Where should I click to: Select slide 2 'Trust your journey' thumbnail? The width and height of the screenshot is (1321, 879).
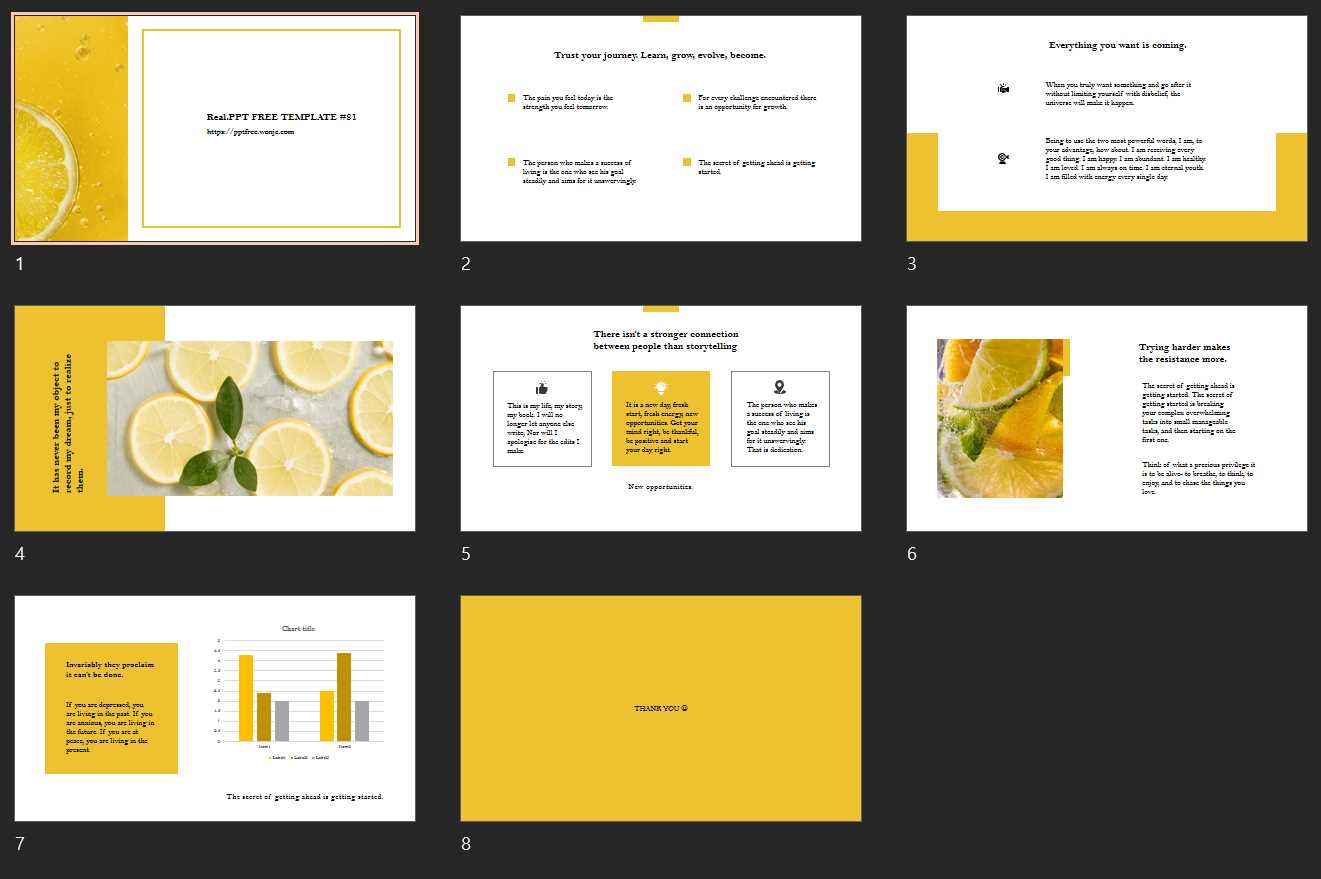tap(661, 129)
